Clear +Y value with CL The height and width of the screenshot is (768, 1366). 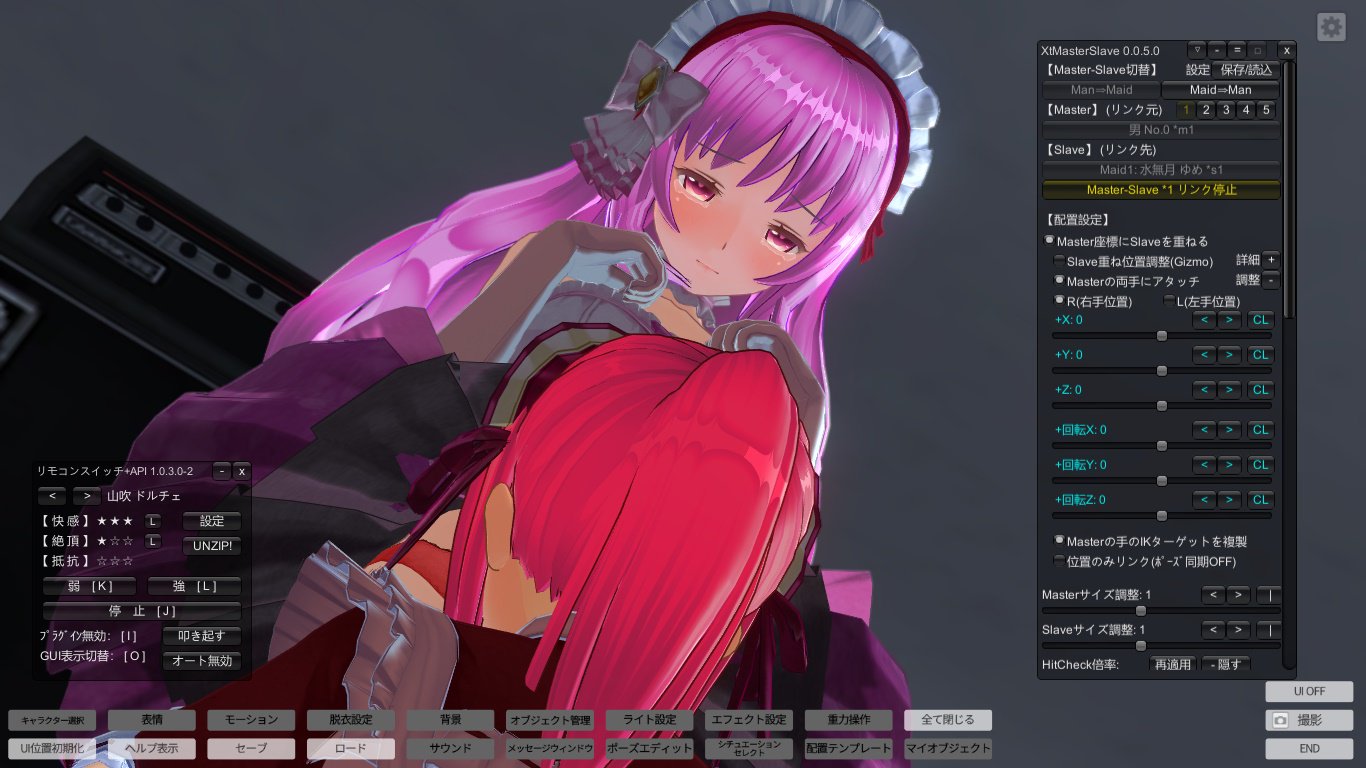pos(1260,355)
